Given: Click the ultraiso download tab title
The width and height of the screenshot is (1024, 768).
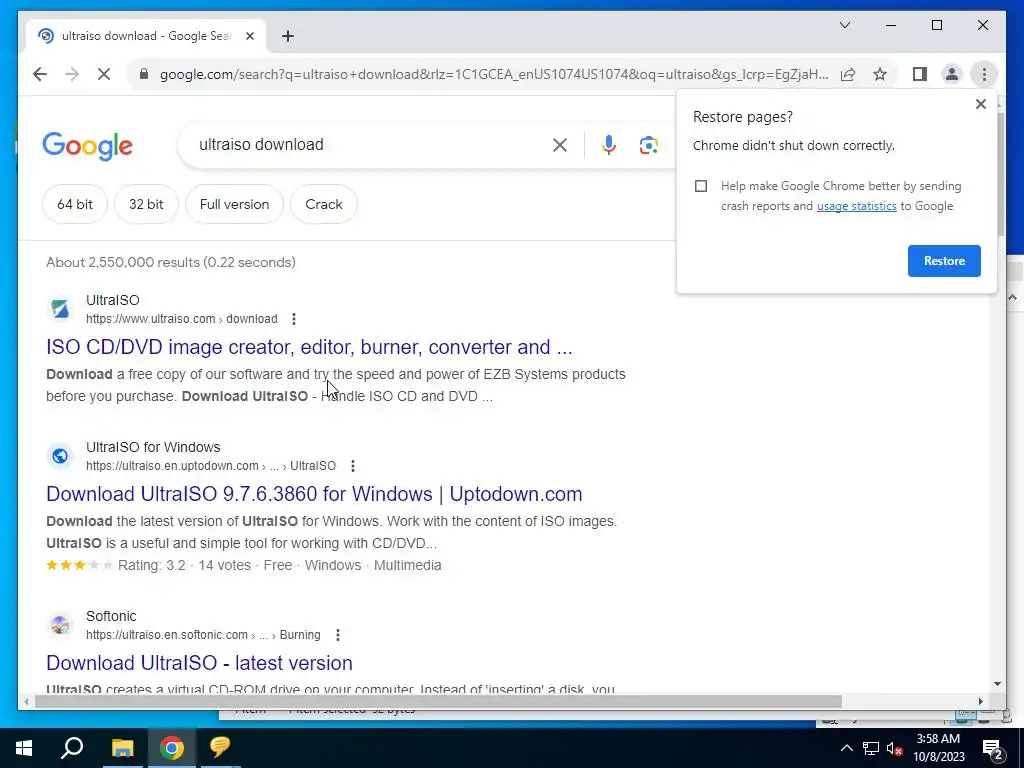Looking at the screenshot, I should 146,36.
